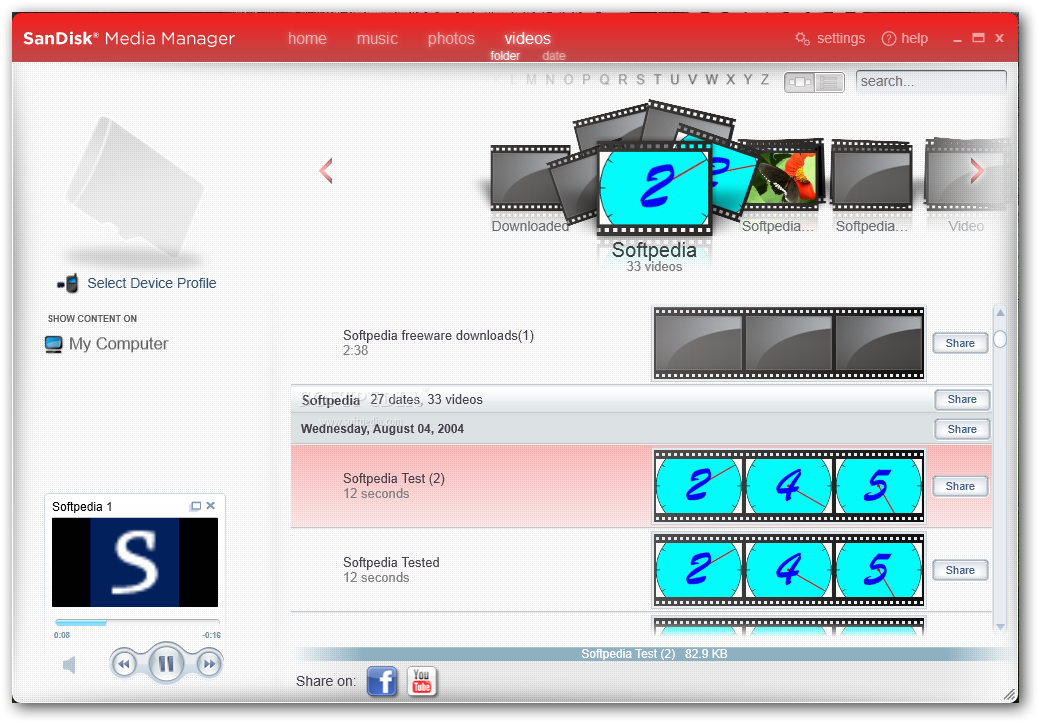1039x723 pixels.
Task: Open settings
Action: [x=830, y=38]
